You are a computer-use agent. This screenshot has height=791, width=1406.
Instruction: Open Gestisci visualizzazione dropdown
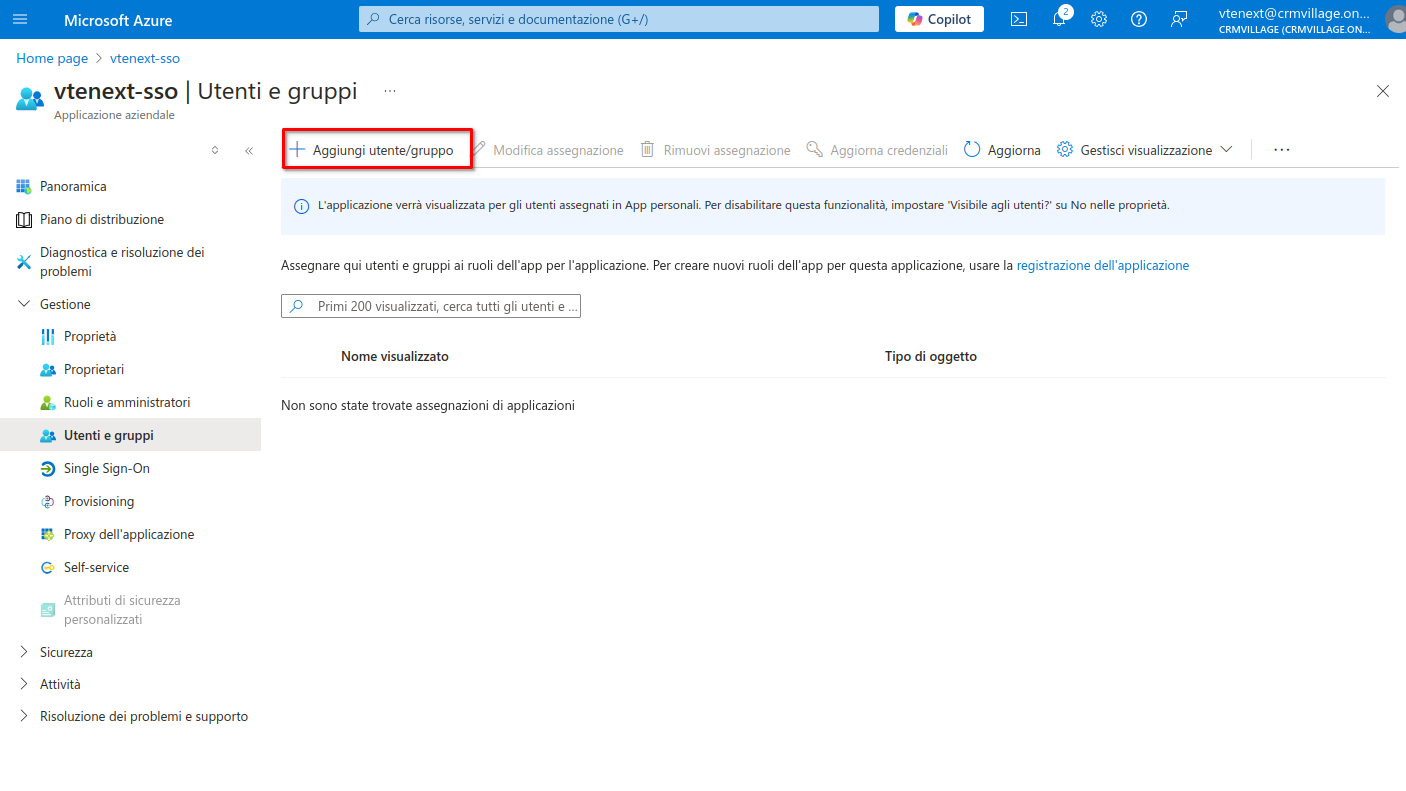(x=1144, y=150)
